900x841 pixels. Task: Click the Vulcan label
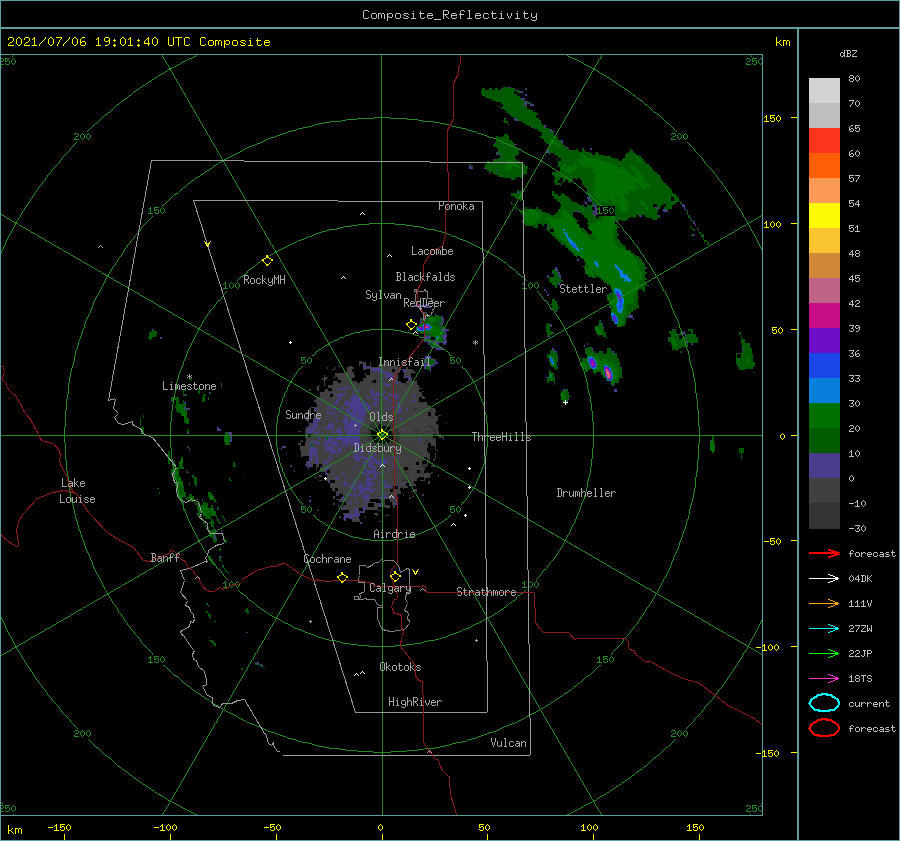tap(509, 743)
